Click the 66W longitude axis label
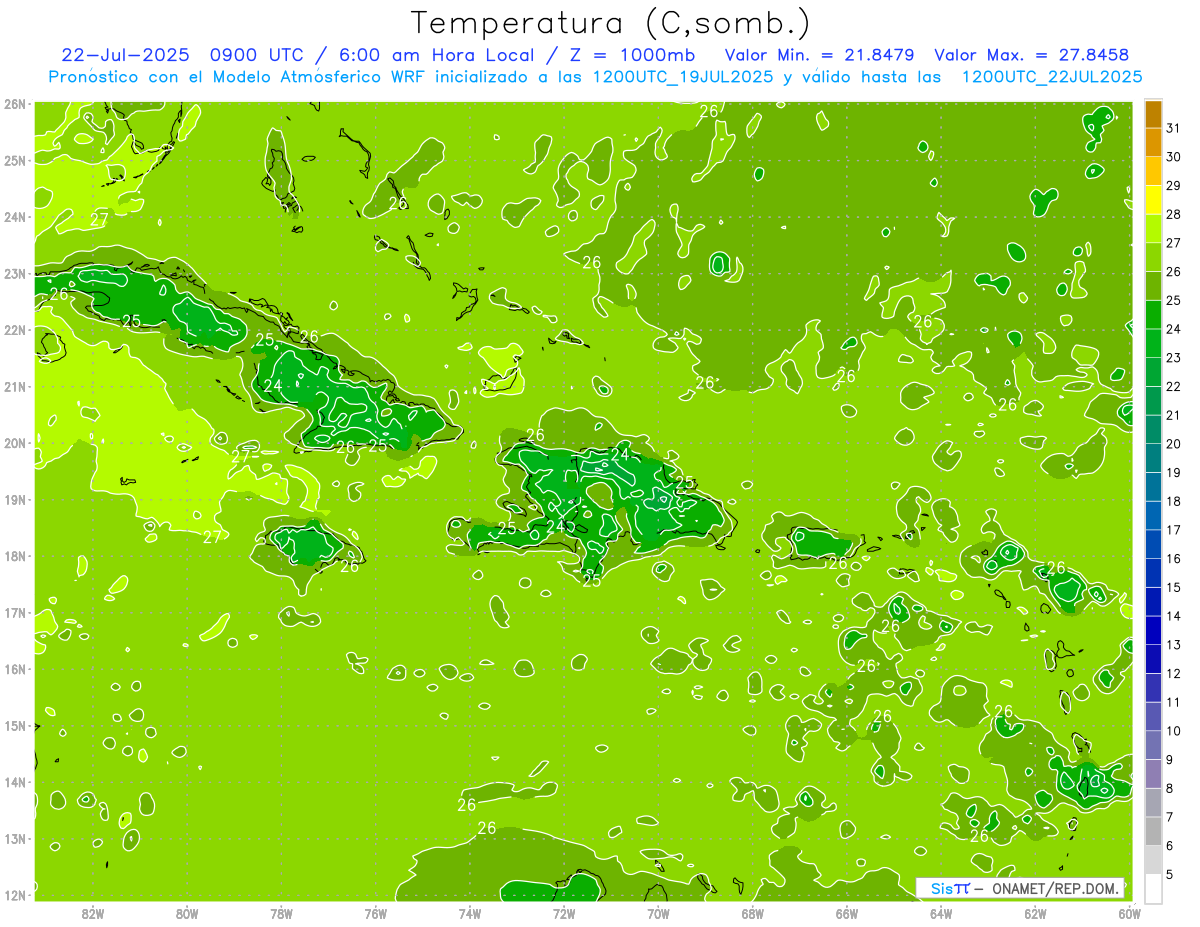The height and width of the screenshot is (927, 1200). (846, 912)
